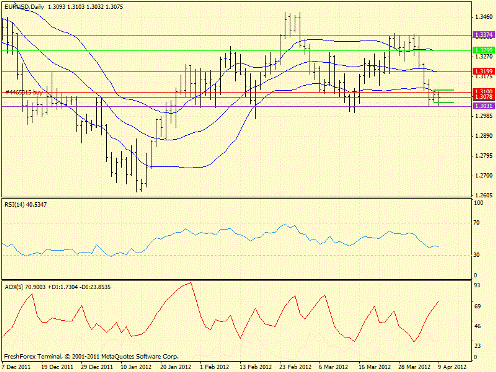Select the 20 Jan 2012 date label
The image size is (496, 372).
[x=176, y=367]
